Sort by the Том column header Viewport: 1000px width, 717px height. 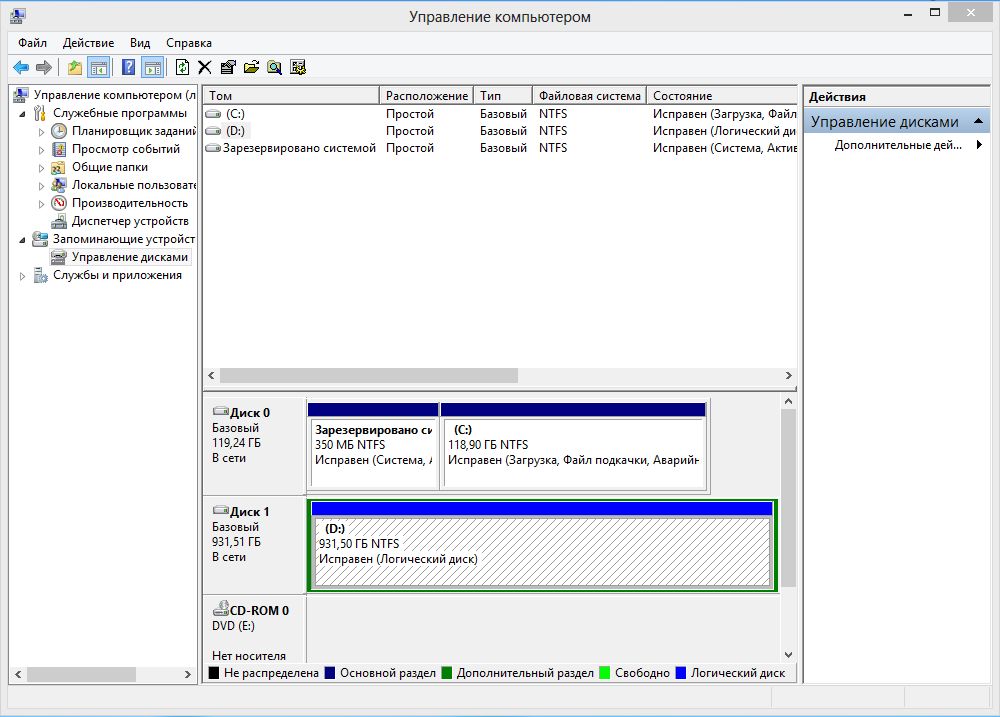point(291,95)
